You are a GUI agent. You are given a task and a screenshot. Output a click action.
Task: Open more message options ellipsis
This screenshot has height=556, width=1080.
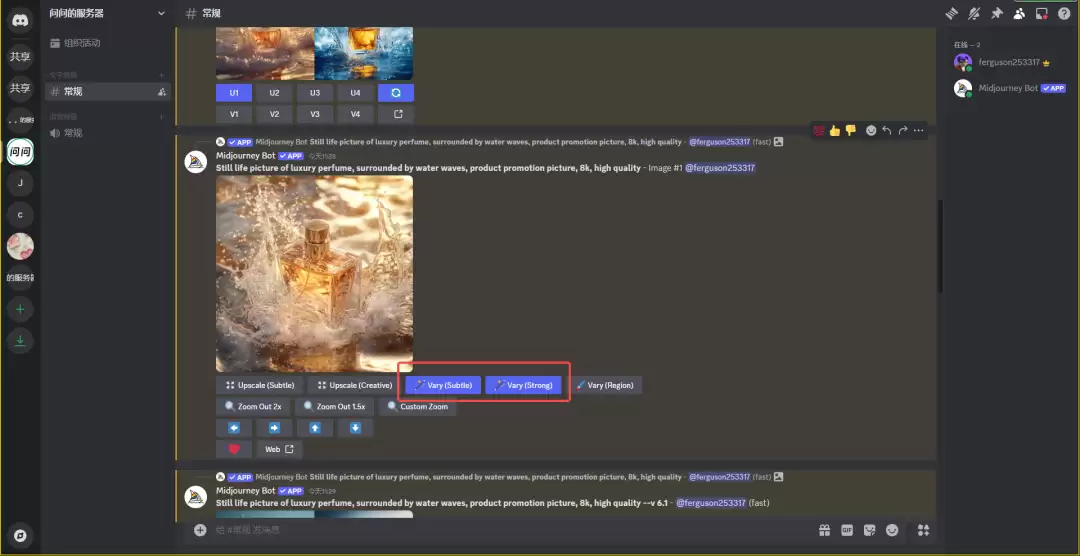click(918, 130)
